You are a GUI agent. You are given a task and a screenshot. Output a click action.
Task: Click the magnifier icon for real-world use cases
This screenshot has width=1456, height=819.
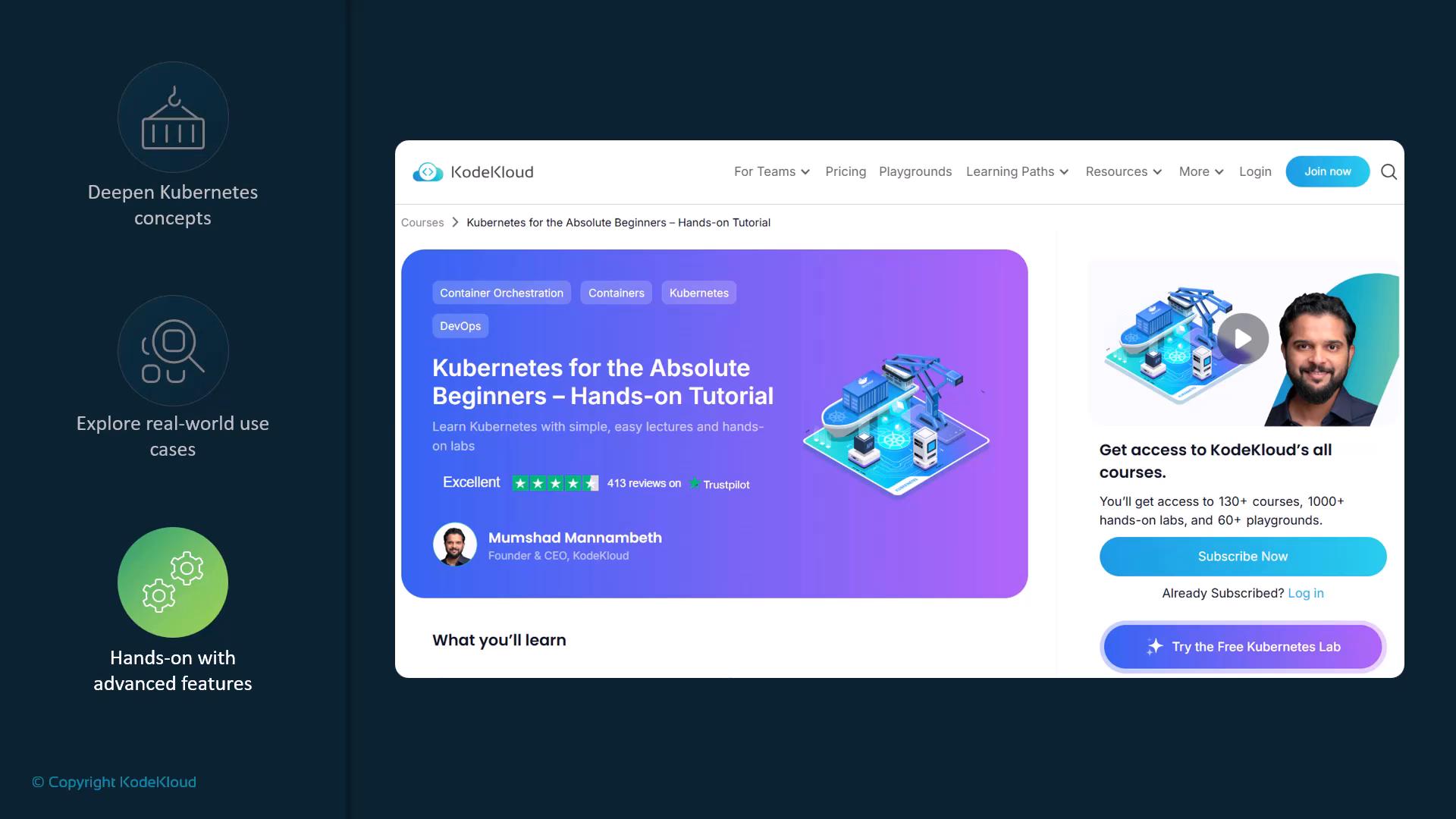pos(173,351)
